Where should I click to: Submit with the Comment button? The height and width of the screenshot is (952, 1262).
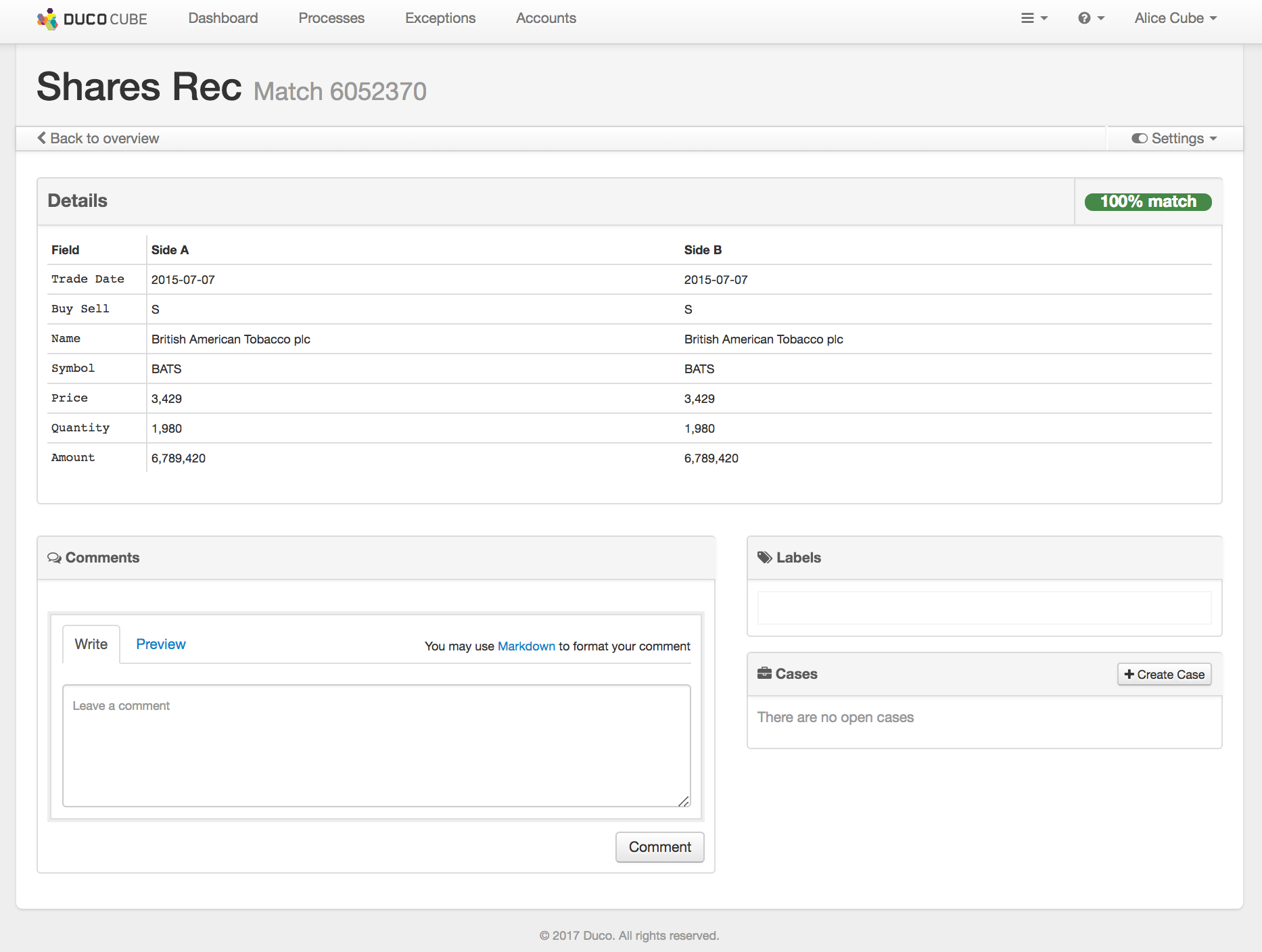tap(659, 847)
